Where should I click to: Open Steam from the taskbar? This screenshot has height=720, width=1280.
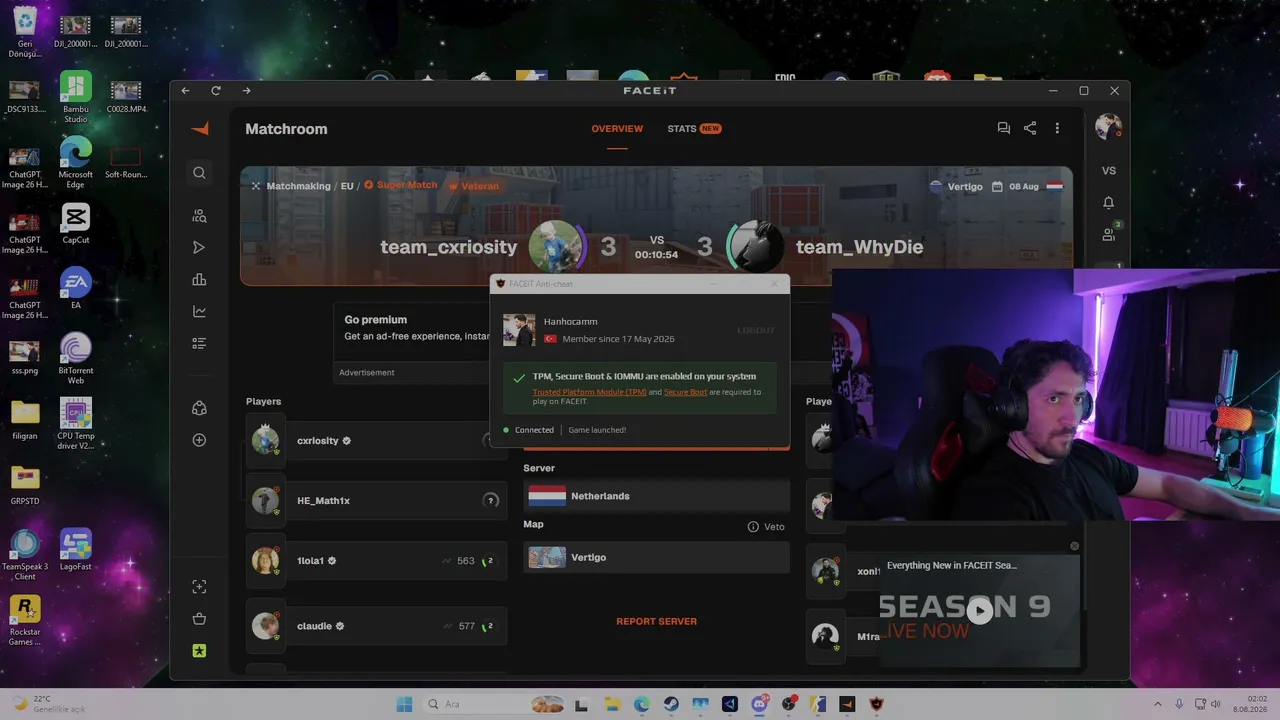pos(671,704)
